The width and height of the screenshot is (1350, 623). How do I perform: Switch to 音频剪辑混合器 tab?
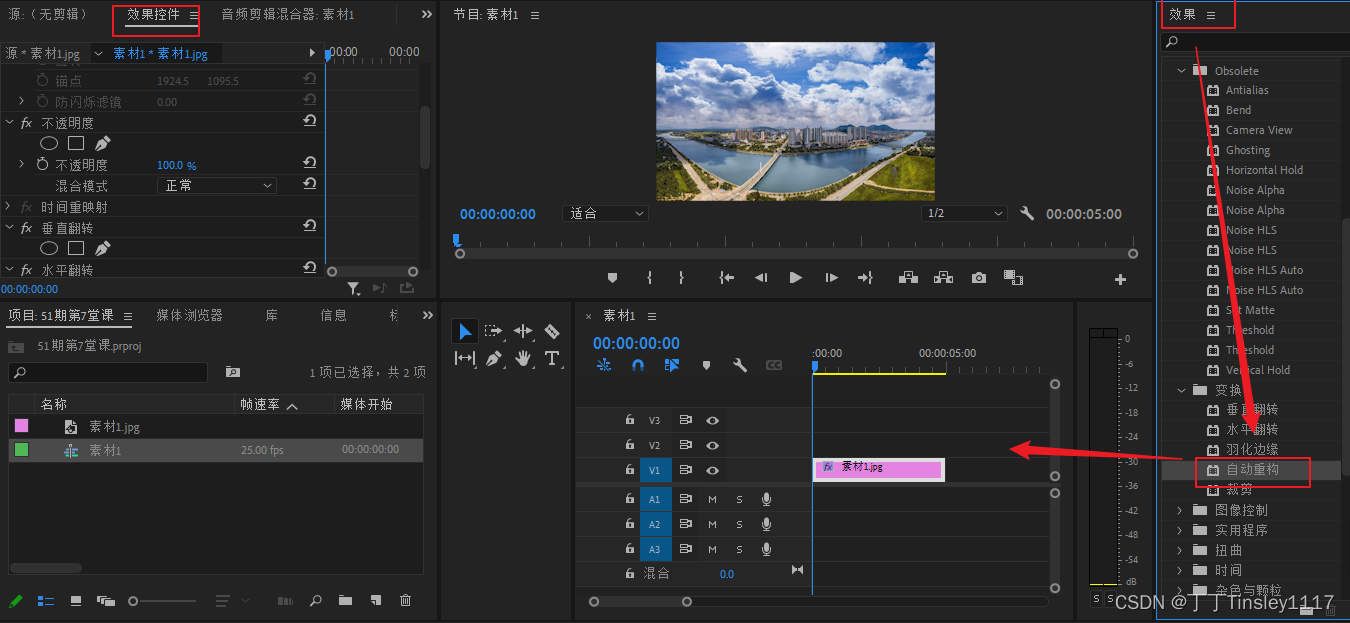[288, 15]
